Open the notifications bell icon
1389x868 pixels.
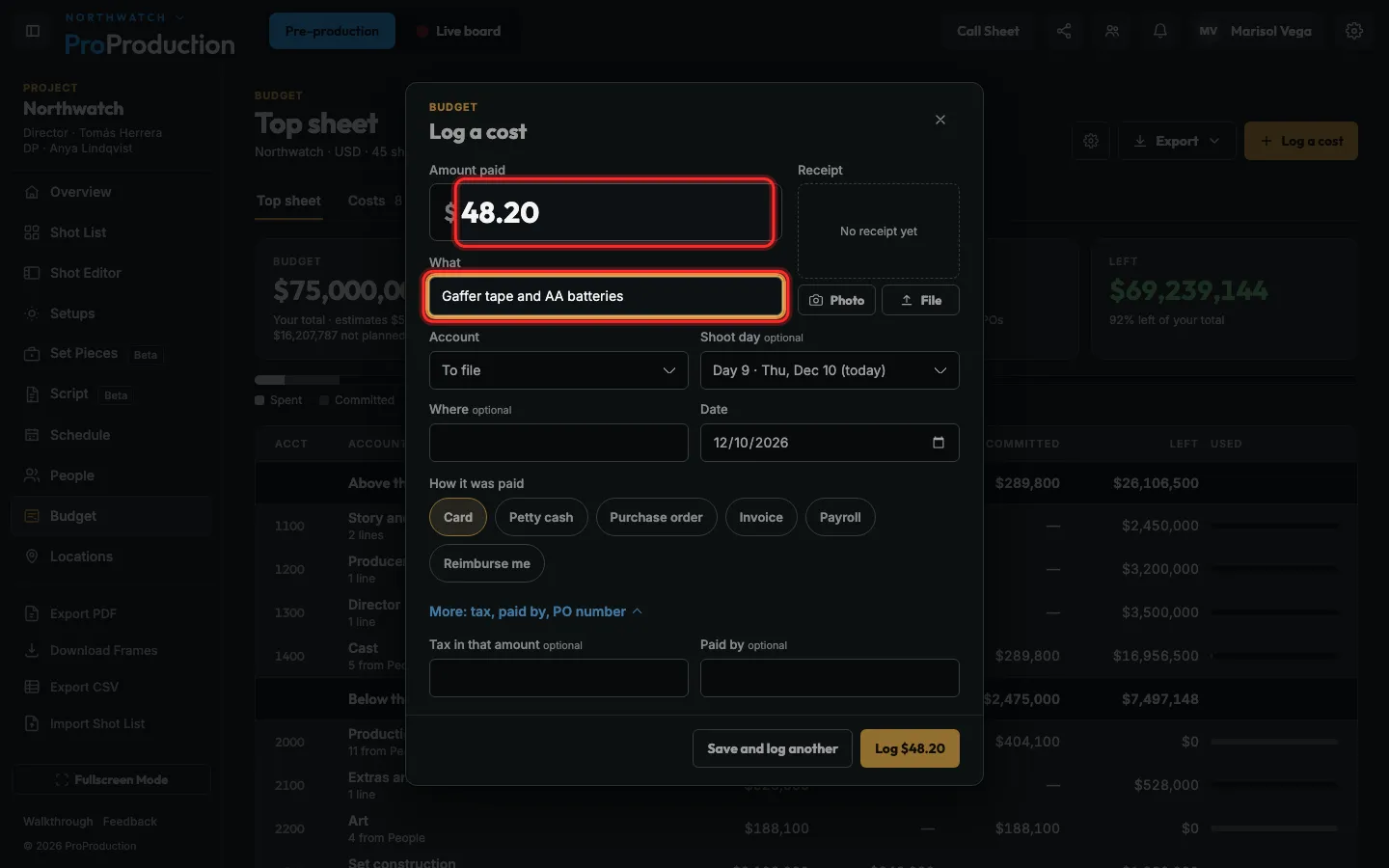point(1160,31)
